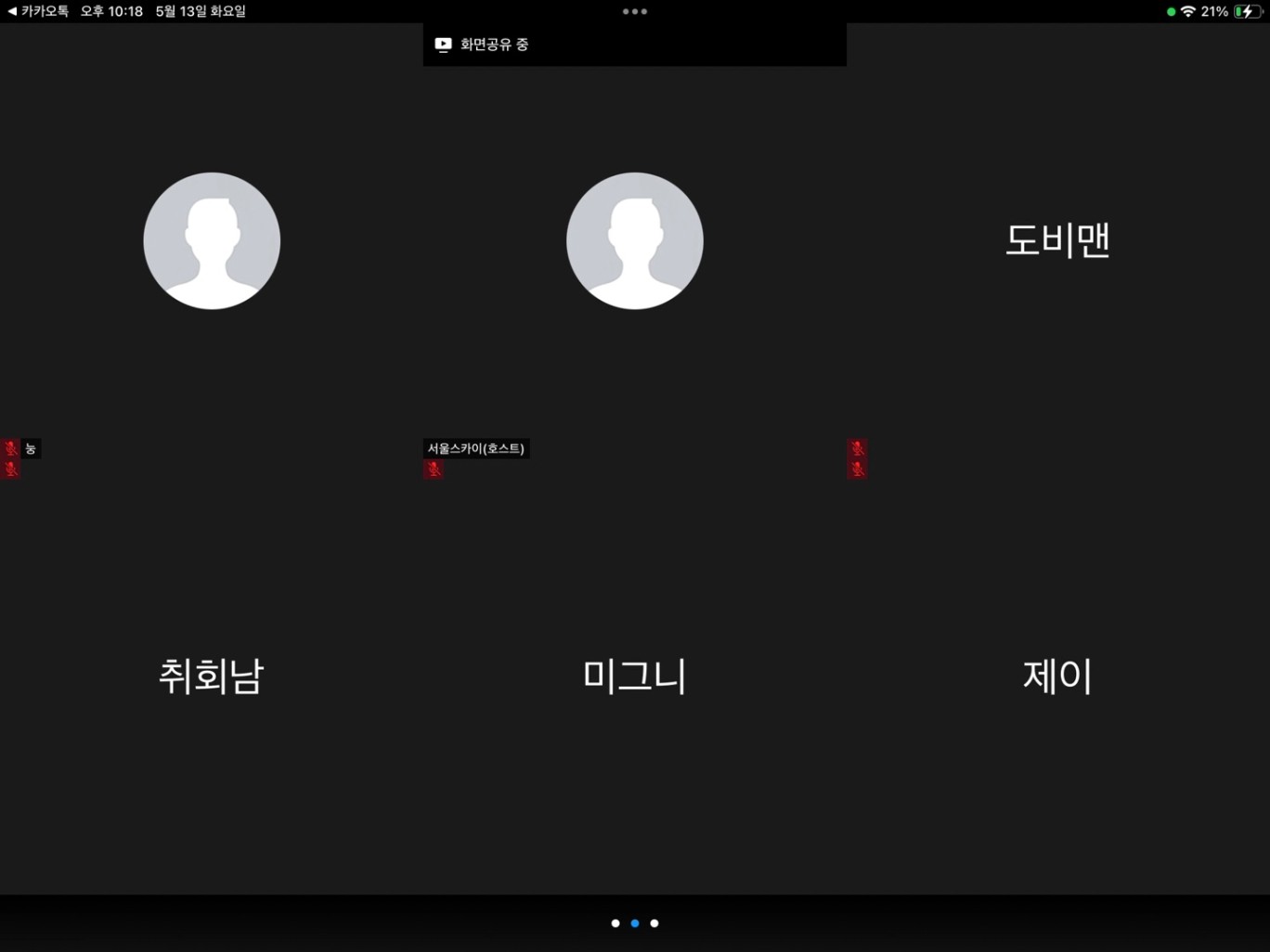The image size is (1270, 952).
Task: Tap the muted mic icon in 취회남 tile
Action: 11,470
